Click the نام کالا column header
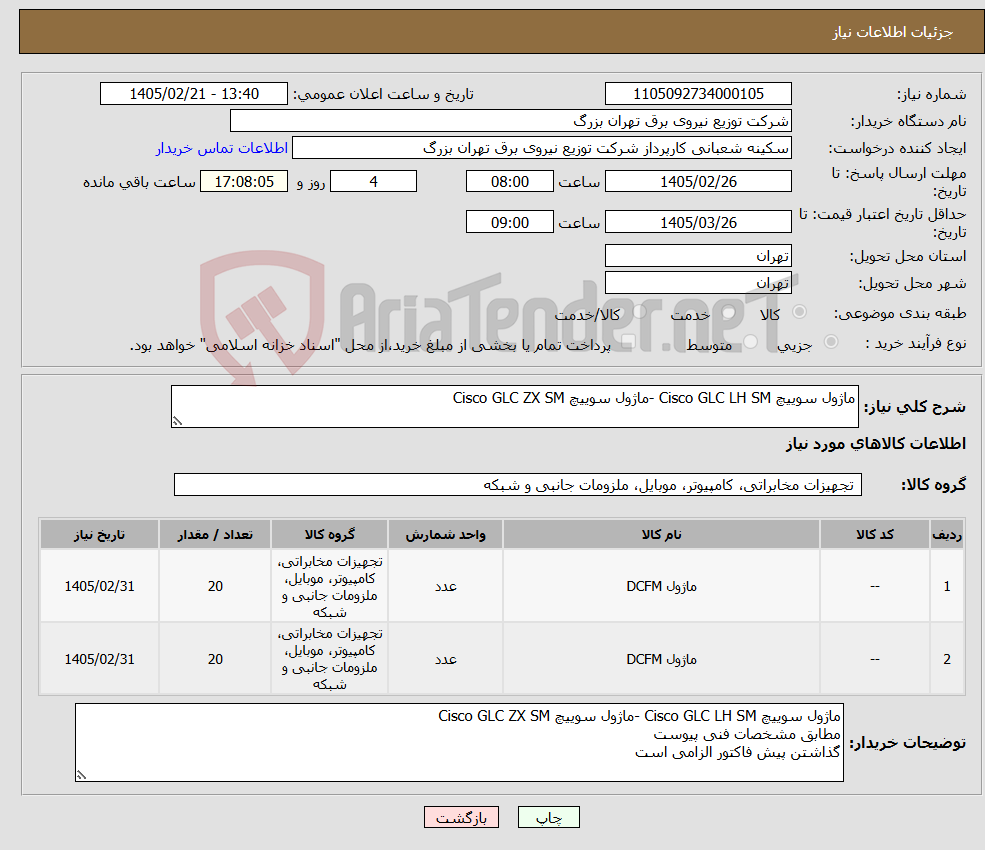 tap(661, 534)
